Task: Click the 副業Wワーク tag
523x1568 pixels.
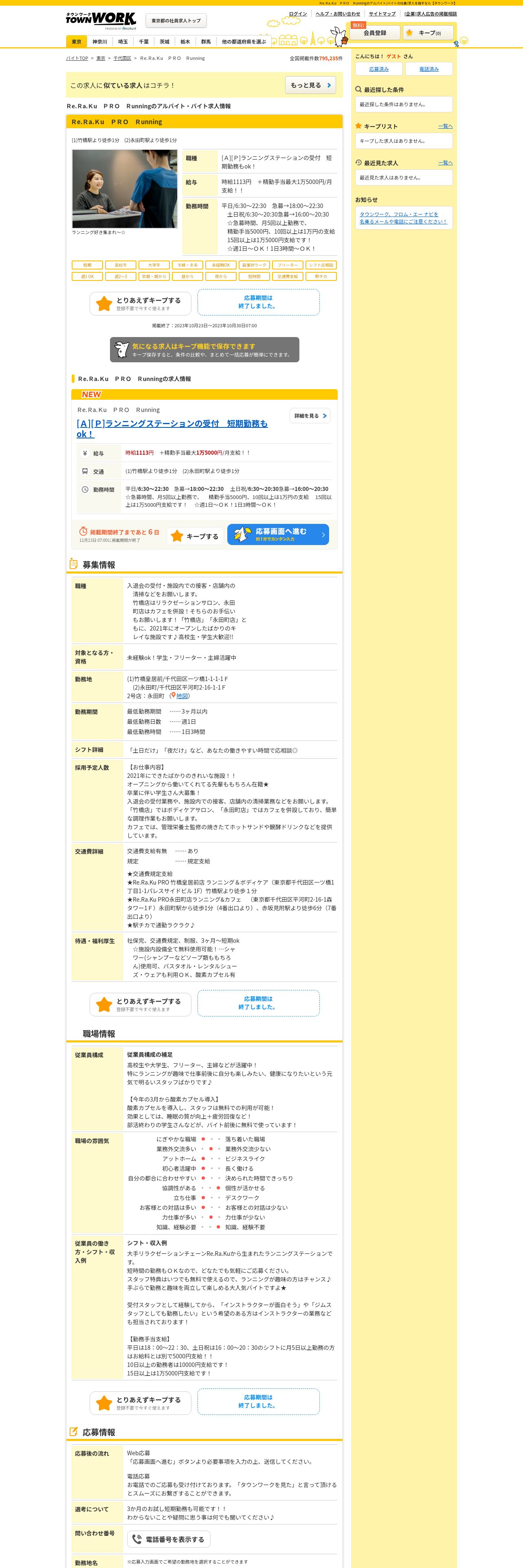Action: [x=254, y=265]
